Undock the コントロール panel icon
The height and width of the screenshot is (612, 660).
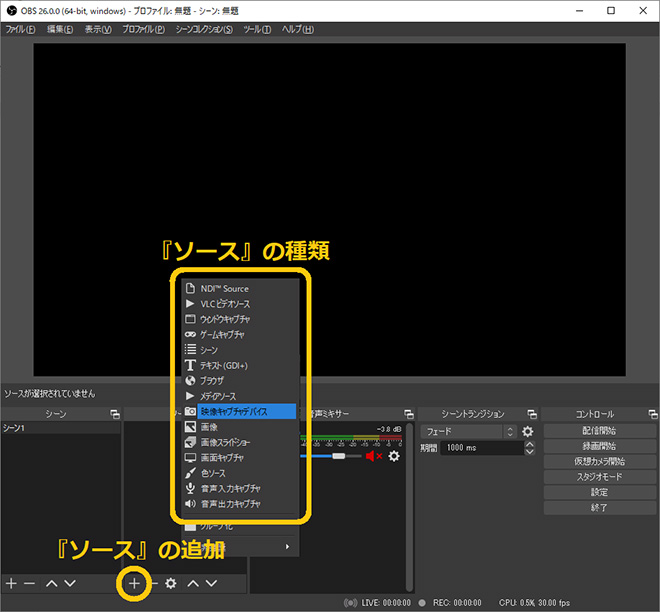click(653, 414)
